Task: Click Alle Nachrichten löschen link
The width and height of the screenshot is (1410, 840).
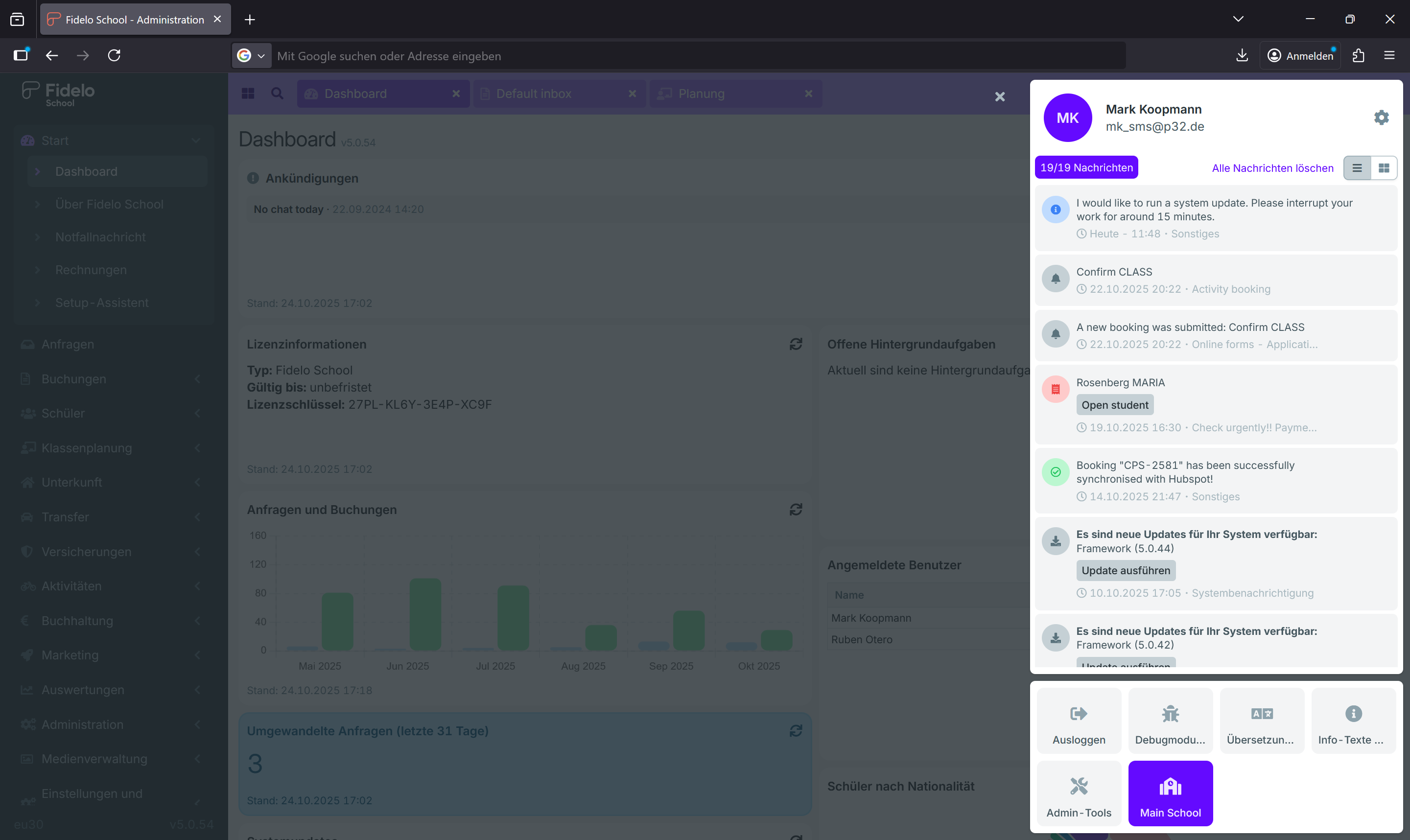Action: click(x=1272, y=168)
